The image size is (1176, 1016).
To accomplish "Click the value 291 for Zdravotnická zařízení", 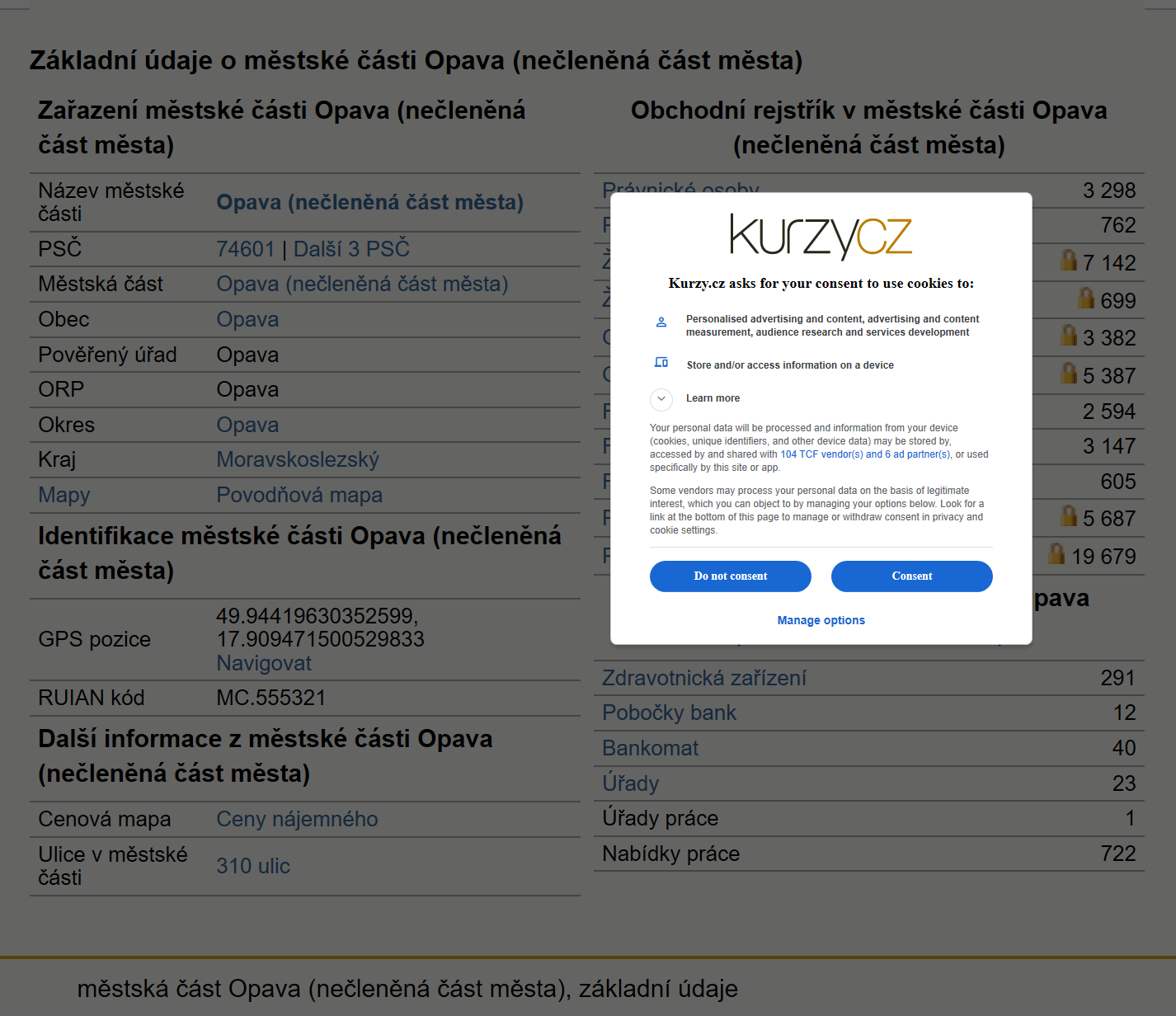I will 1118,679.
